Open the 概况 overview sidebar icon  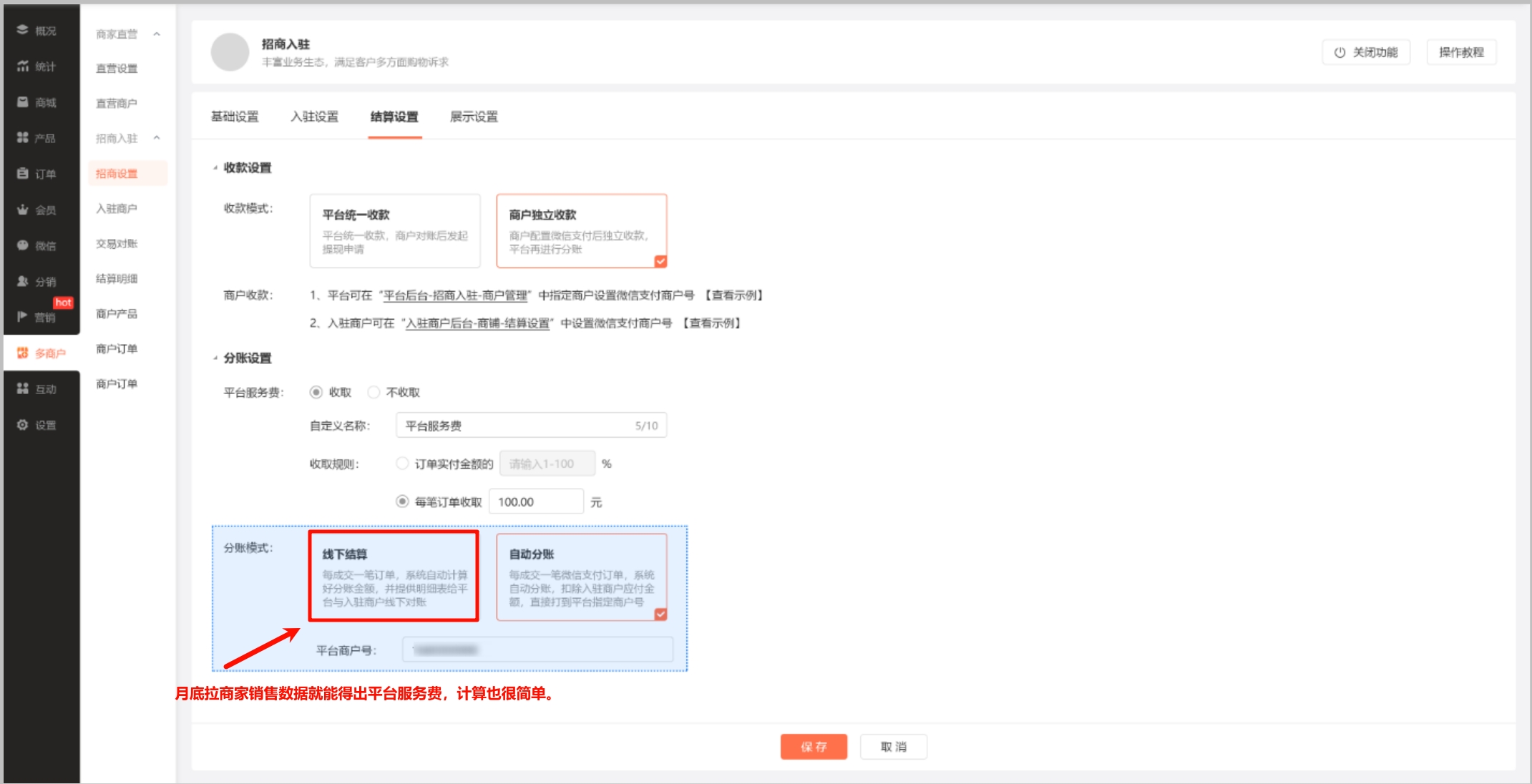[x=23, y=30]
